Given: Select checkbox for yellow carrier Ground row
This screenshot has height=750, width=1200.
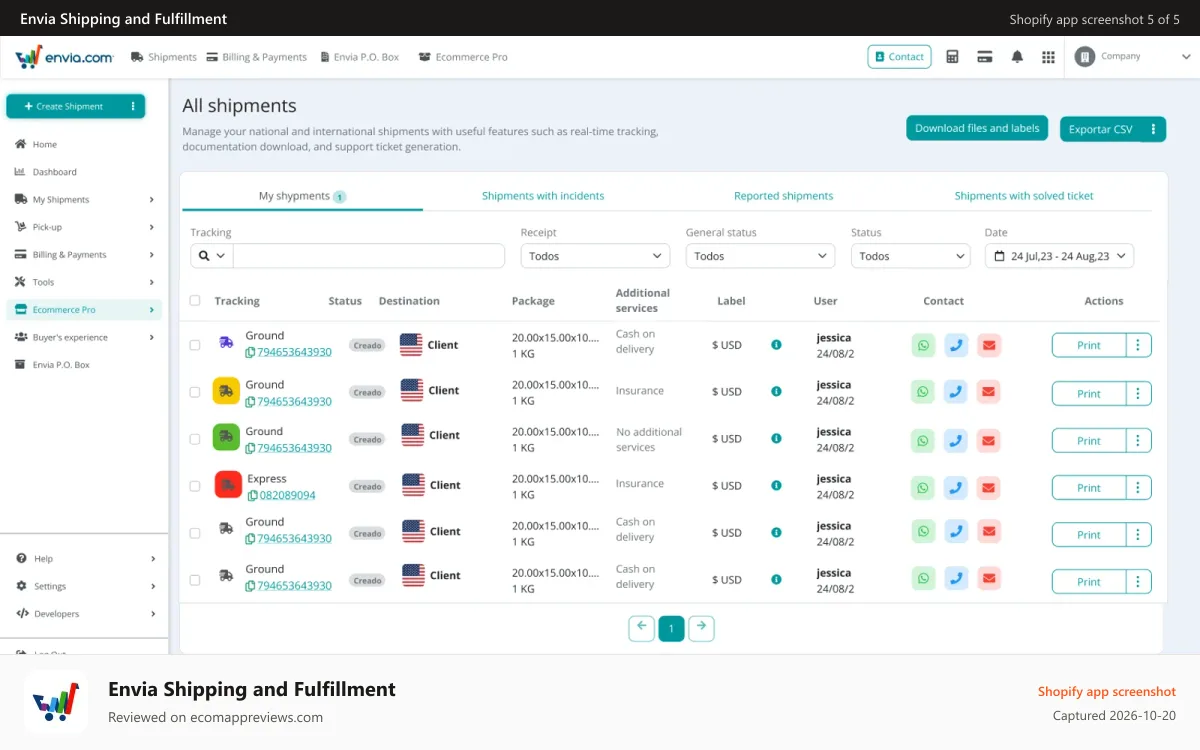Looking at the screenshot, I should 195,392.
